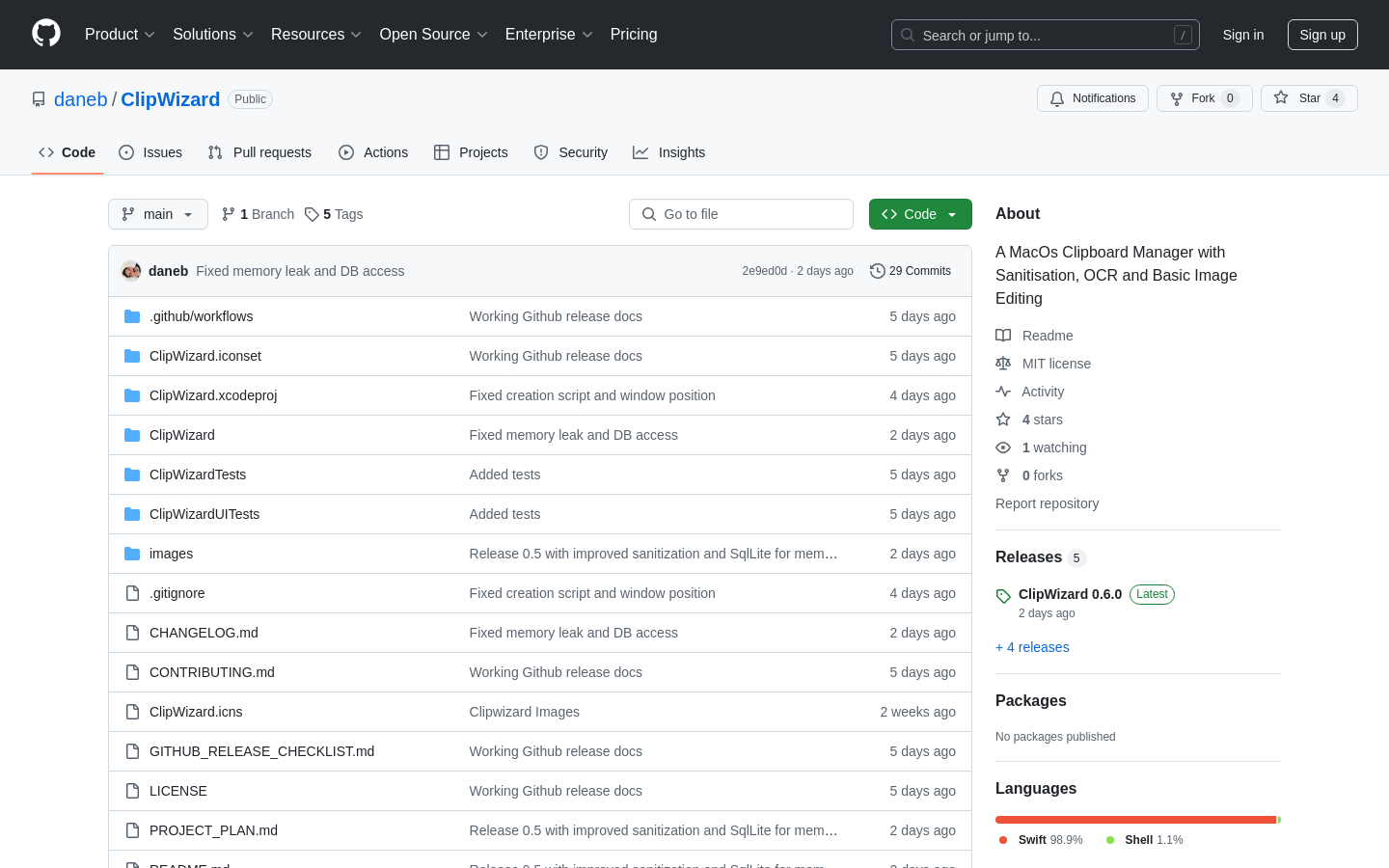1389x868 pixels.
Task: Open 'Clipwizard Images' commit message
Action: (x=525, y=712)
